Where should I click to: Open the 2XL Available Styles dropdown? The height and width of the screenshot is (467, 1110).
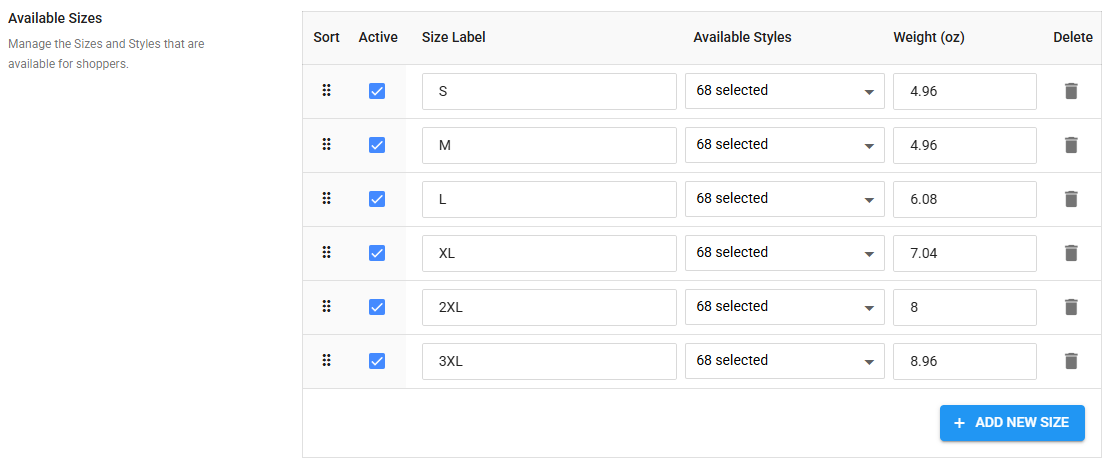click(784, 307)
